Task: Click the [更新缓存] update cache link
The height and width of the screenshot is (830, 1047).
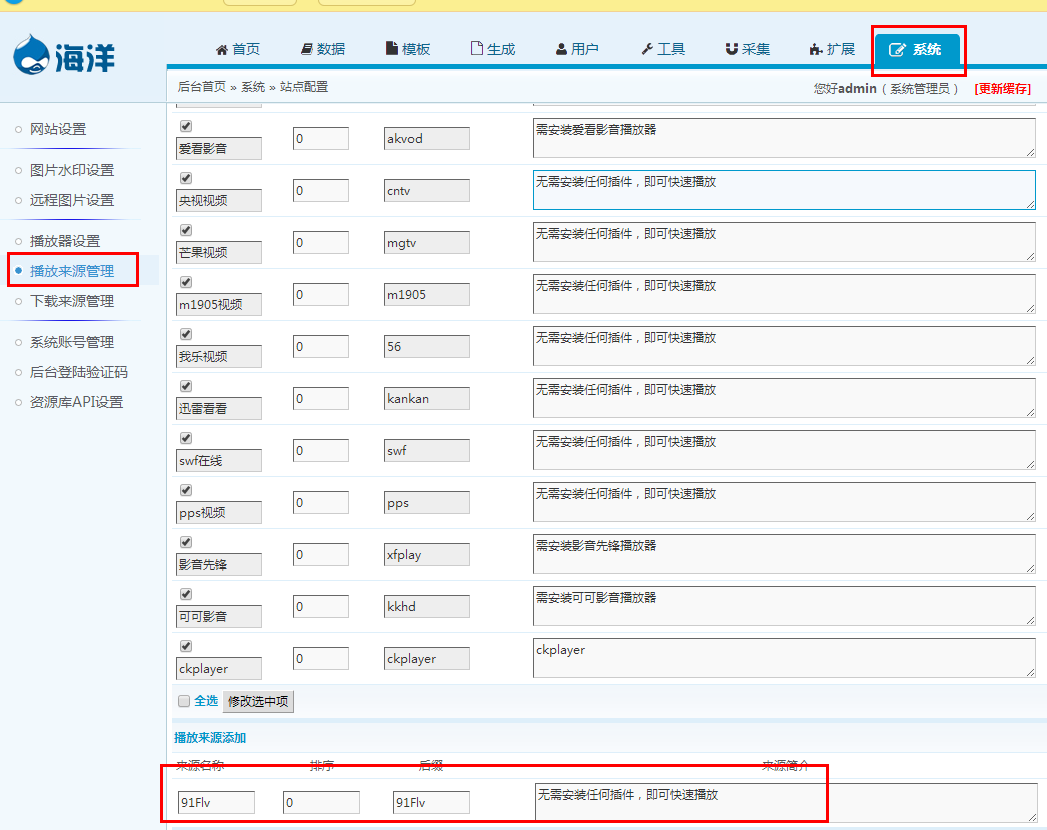Action: pyautogui.click(x=1002, y=89)
